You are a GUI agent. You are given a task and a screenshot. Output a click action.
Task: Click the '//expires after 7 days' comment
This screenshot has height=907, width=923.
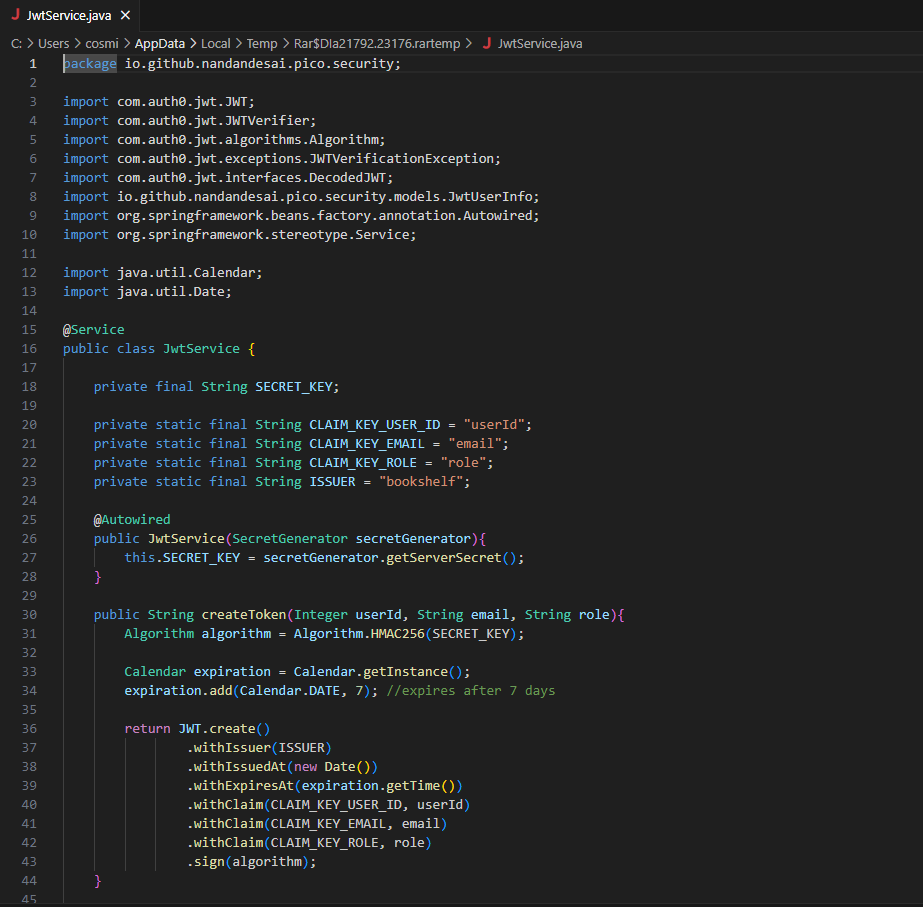click(x=470, y=690)
